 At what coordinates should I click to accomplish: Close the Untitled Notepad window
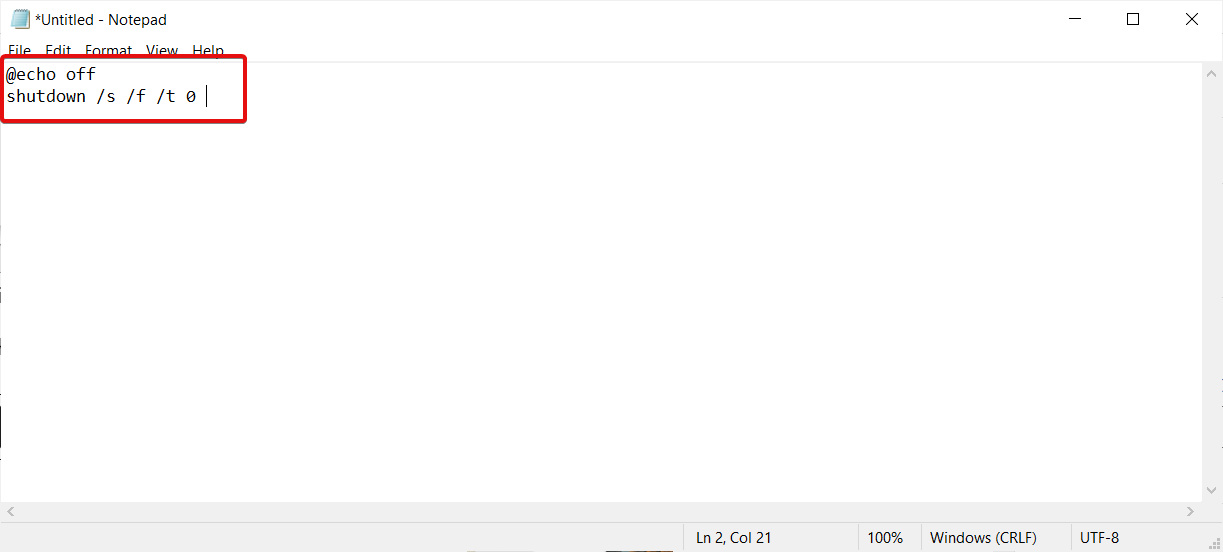(1191, 19)
